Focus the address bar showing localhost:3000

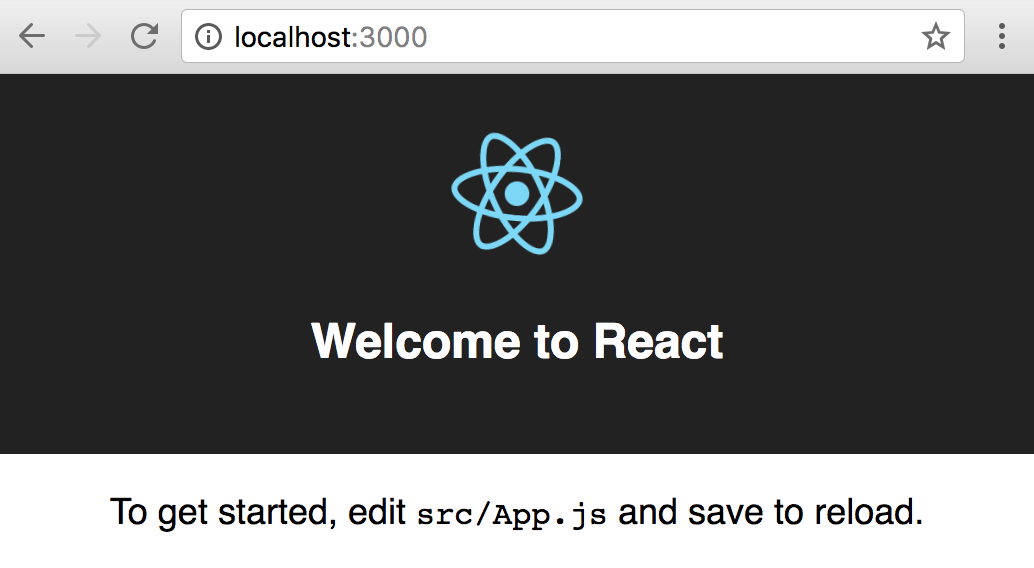tap(572, 36)
